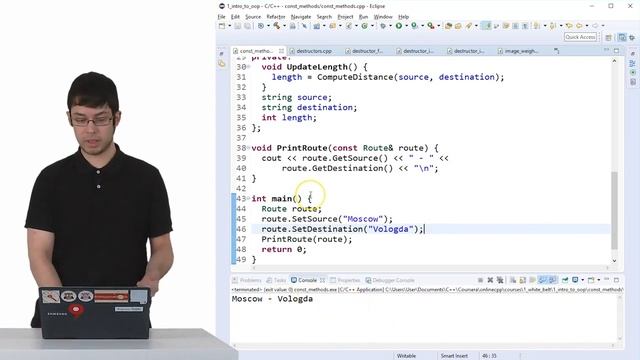Viewport: 640px width, 360px height.
Task: Open the Refactor menu
Action: point(276,17)
